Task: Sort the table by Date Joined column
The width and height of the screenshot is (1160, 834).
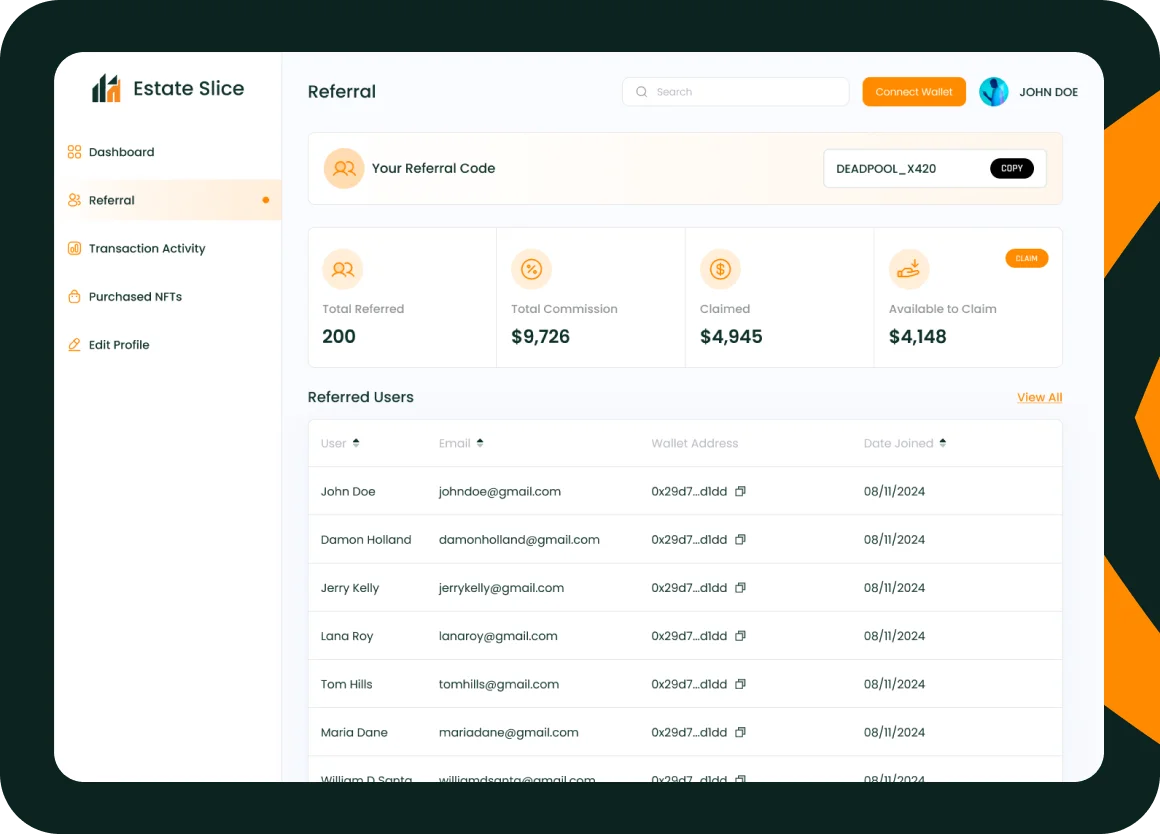Action: click(x=943, y=443)
